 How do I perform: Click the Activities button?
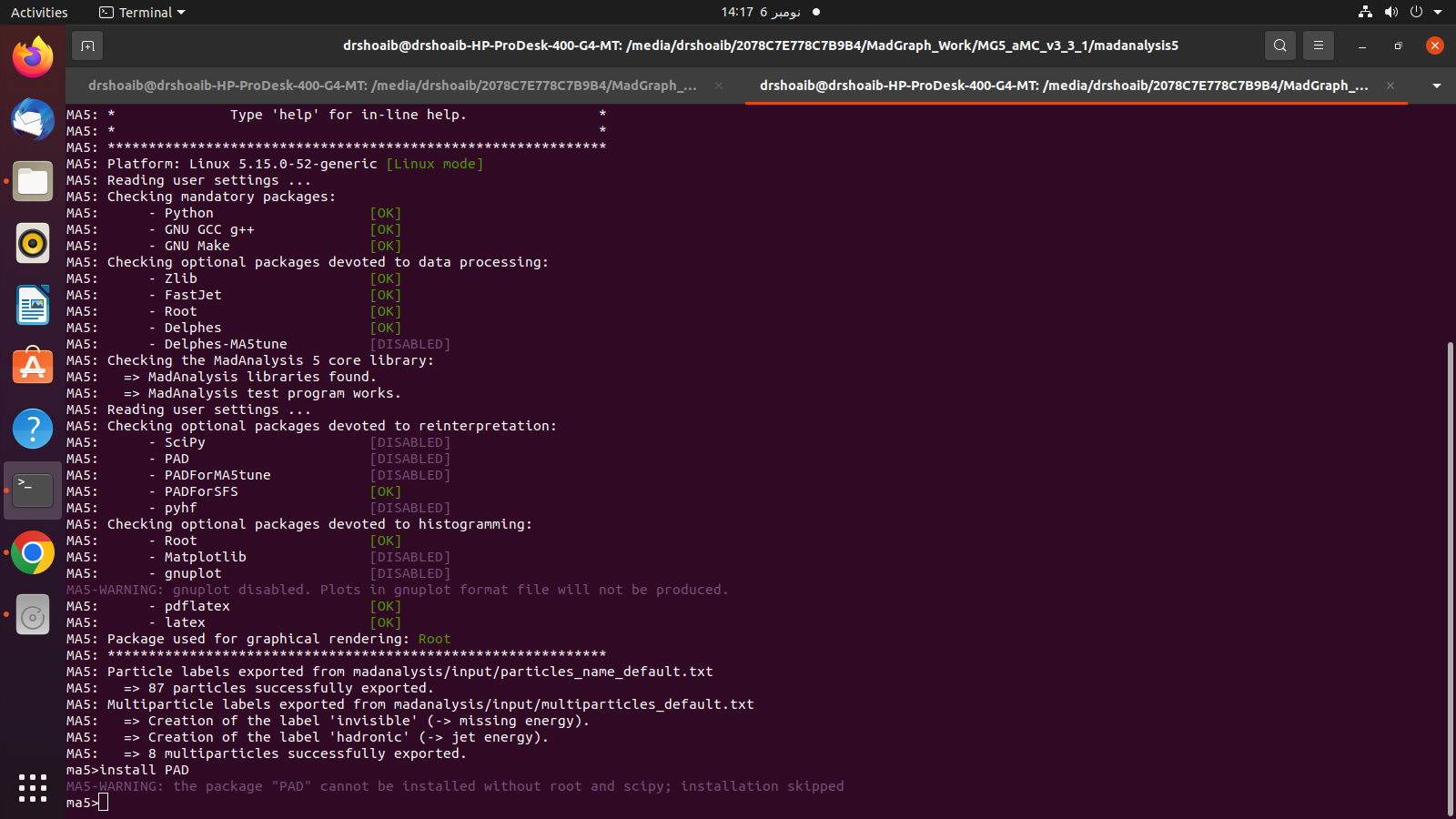click(39, 12)
